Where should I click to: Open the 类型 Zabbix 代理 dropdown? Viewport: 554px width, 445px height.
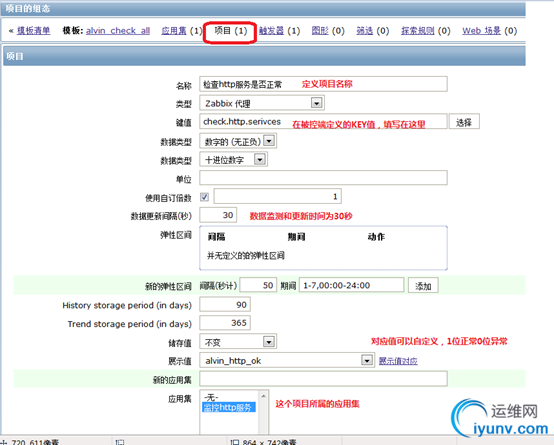262,103
